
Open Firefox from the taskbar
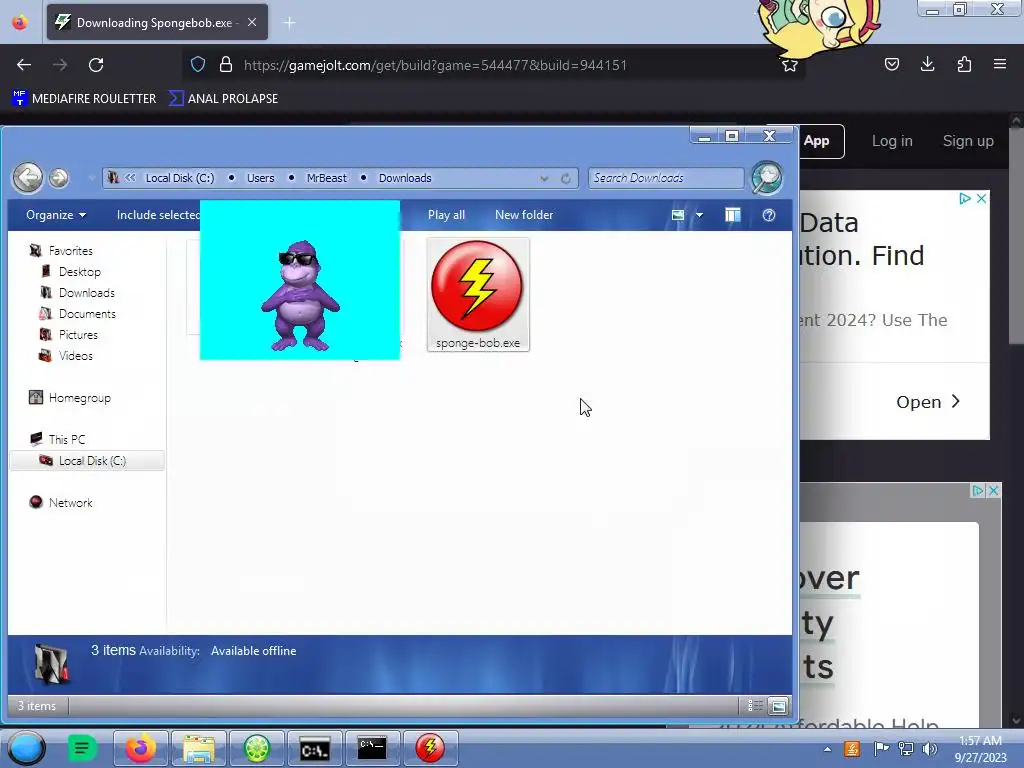pos(140,748)
